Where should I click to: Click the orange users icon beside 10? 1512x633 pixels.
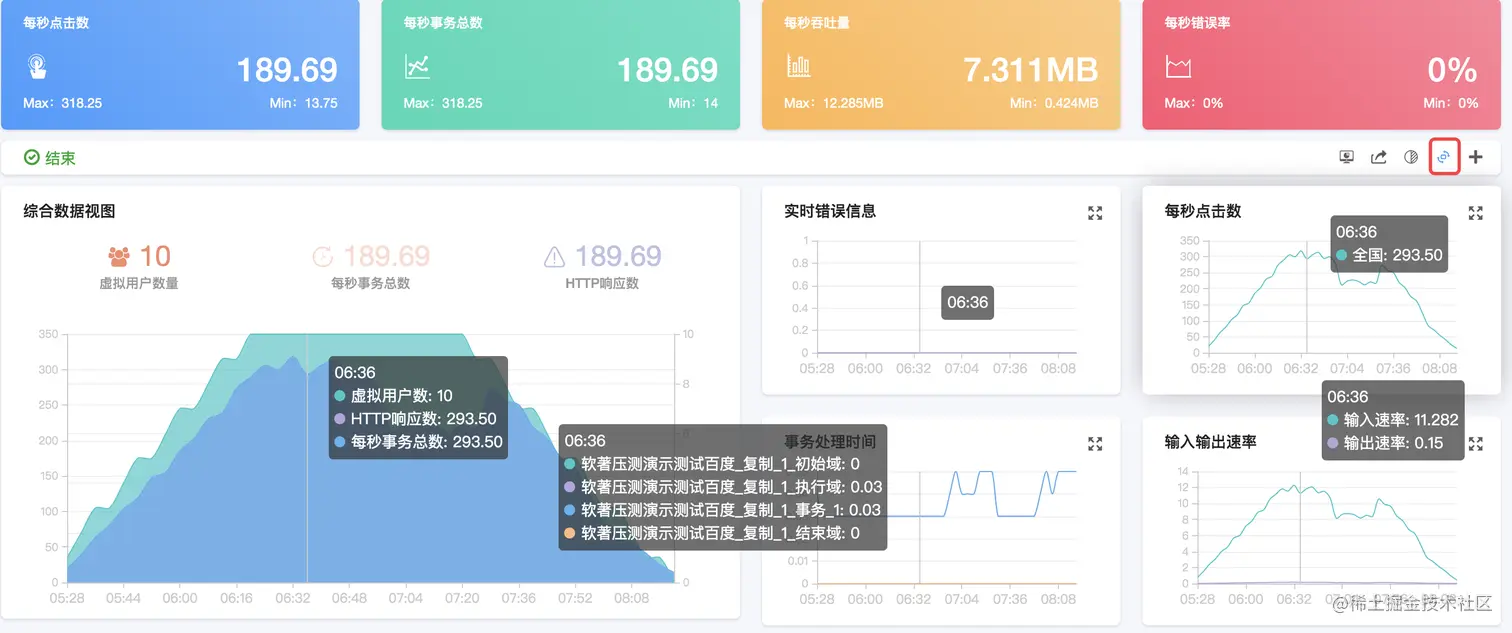coord(119,256)
